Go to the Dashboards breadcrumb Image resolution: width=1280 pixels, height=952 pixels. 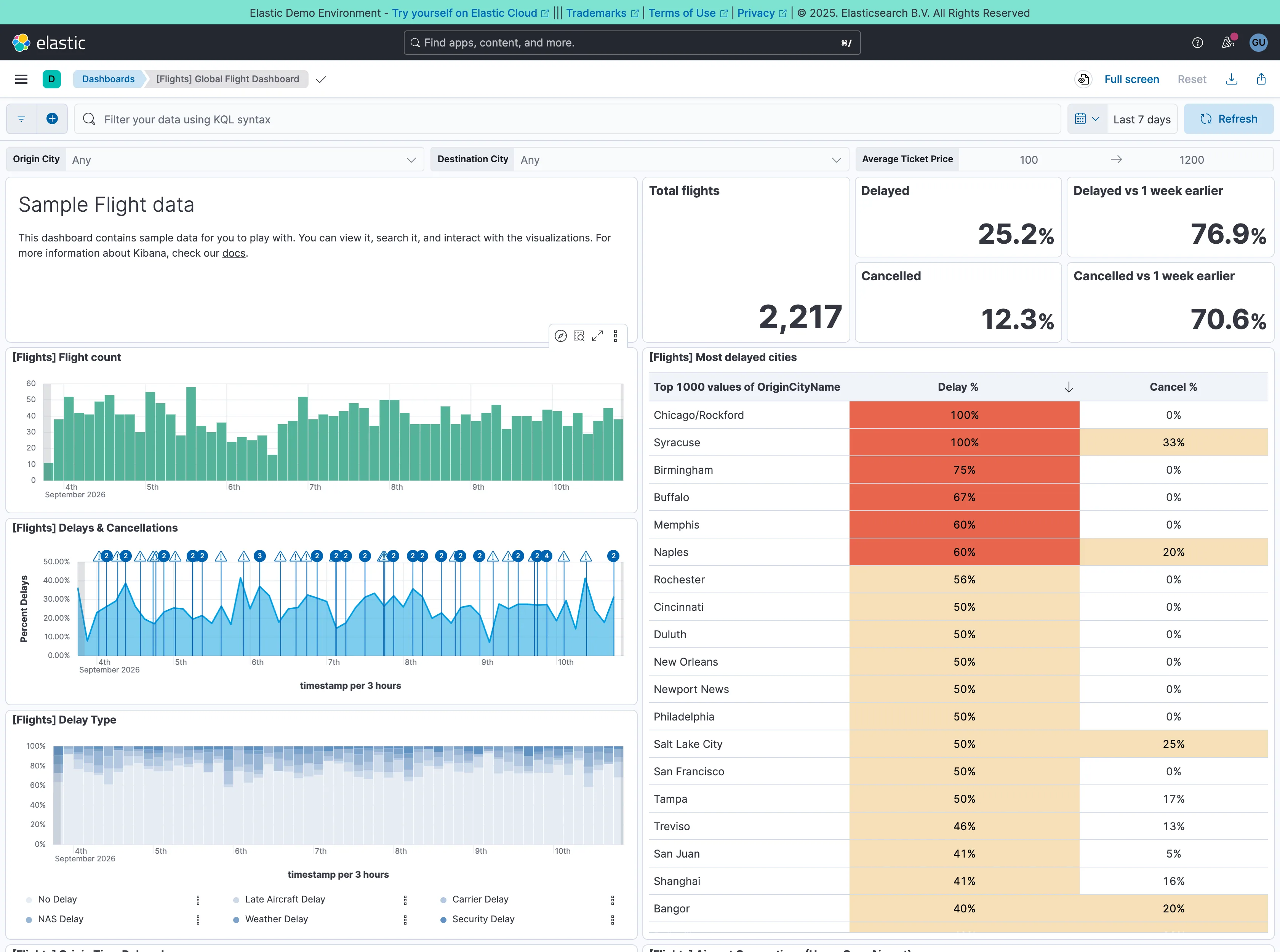coord(108,79)
